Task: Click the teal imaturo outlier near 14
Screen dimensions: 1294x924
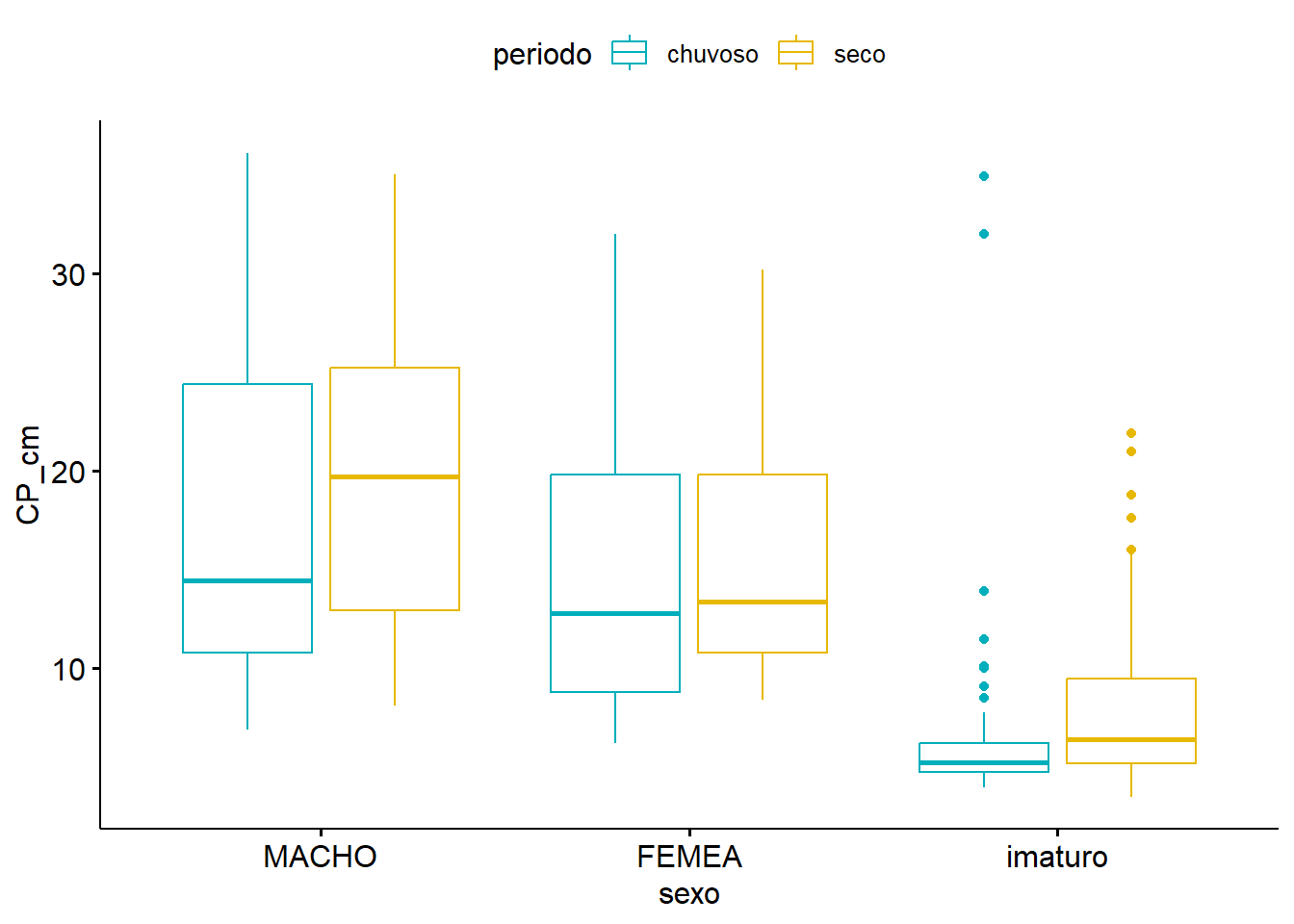Action: [x=984, y=591]
